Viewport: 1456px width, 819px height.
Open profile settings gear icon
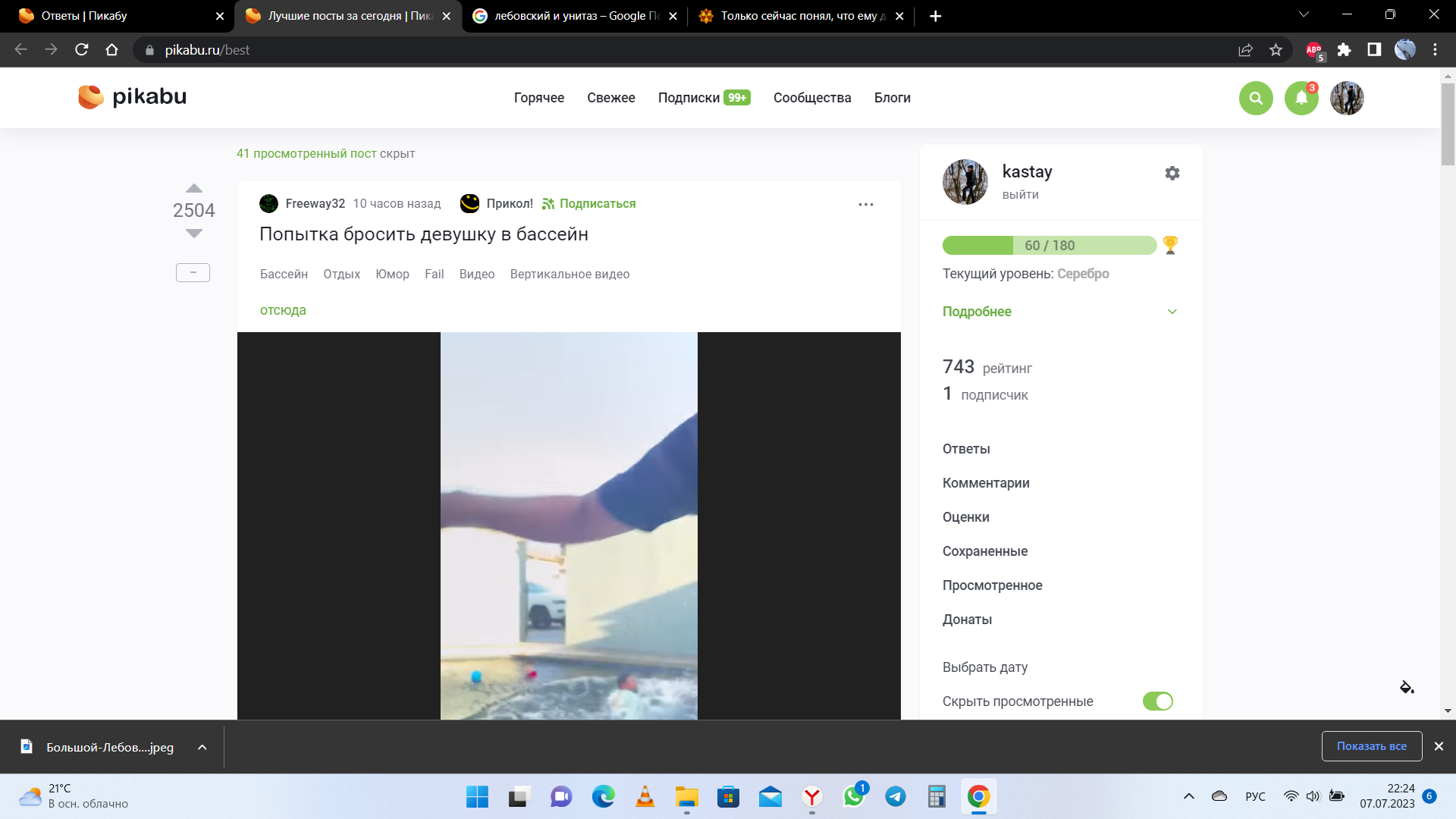tap(1172, 173)
